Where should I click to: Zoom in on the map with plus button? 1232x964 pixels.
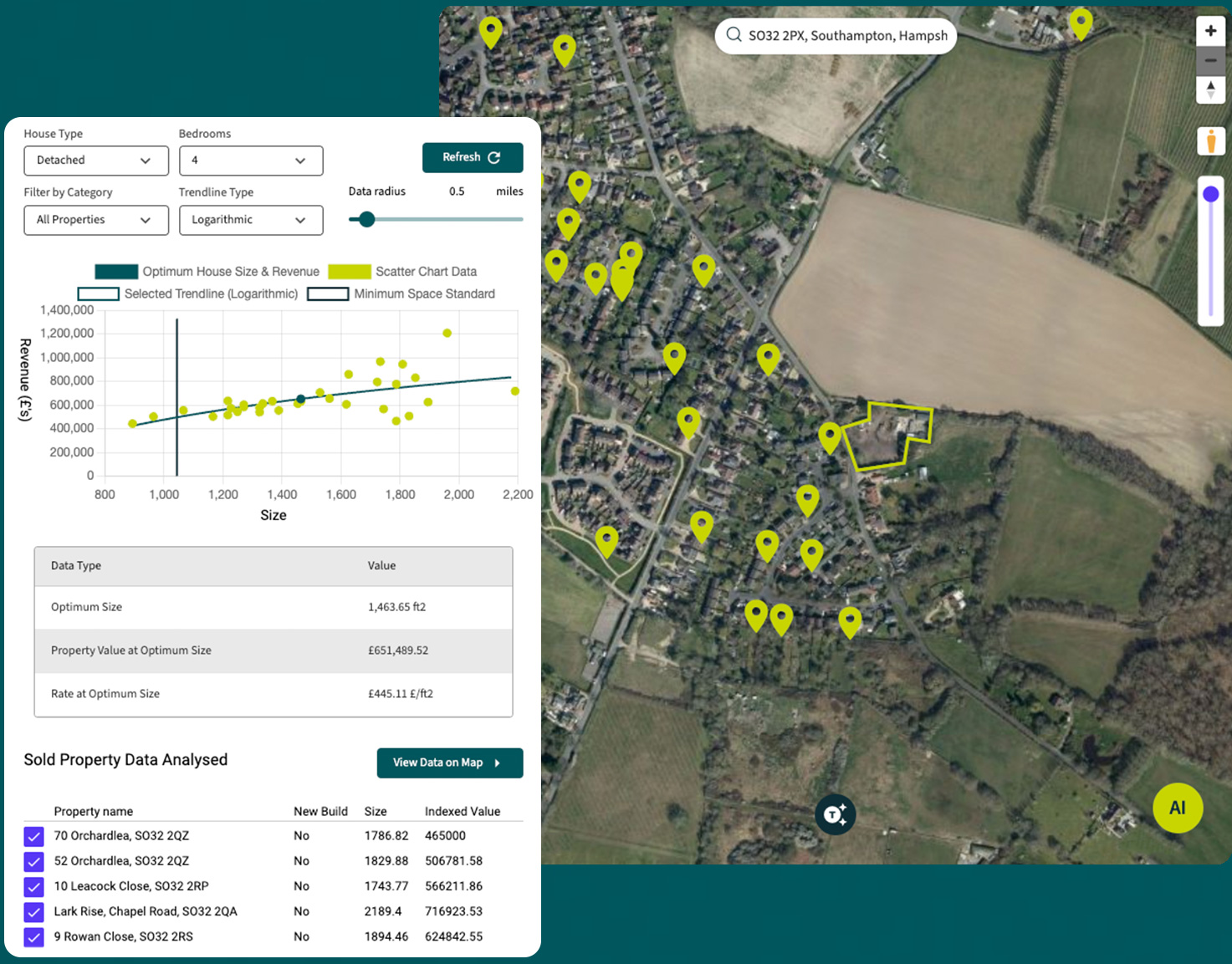[x=1210, y=32]
